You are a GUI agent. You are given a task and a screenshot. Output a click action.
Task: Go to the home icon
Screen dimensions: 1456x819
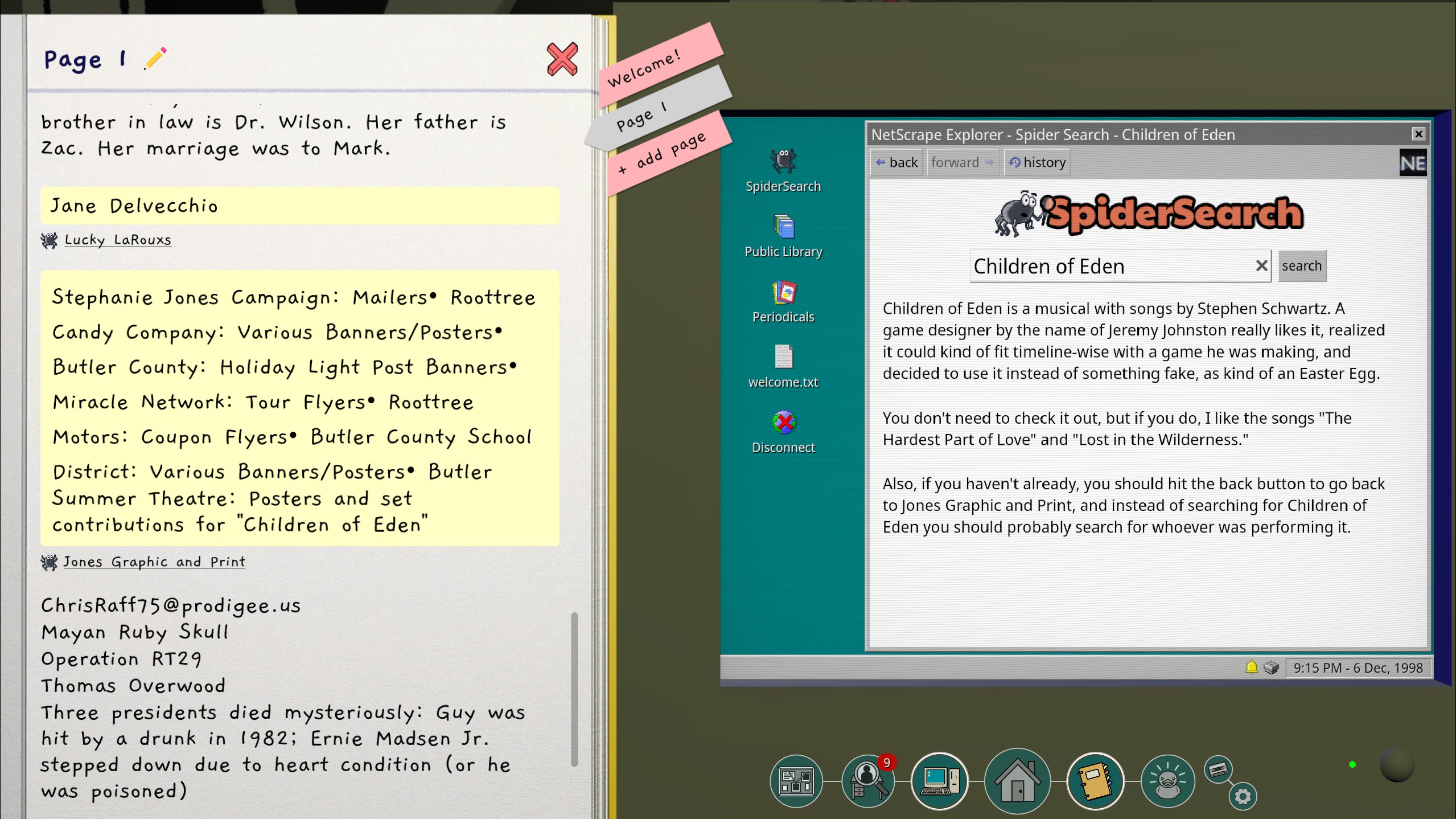(1017, 780)
